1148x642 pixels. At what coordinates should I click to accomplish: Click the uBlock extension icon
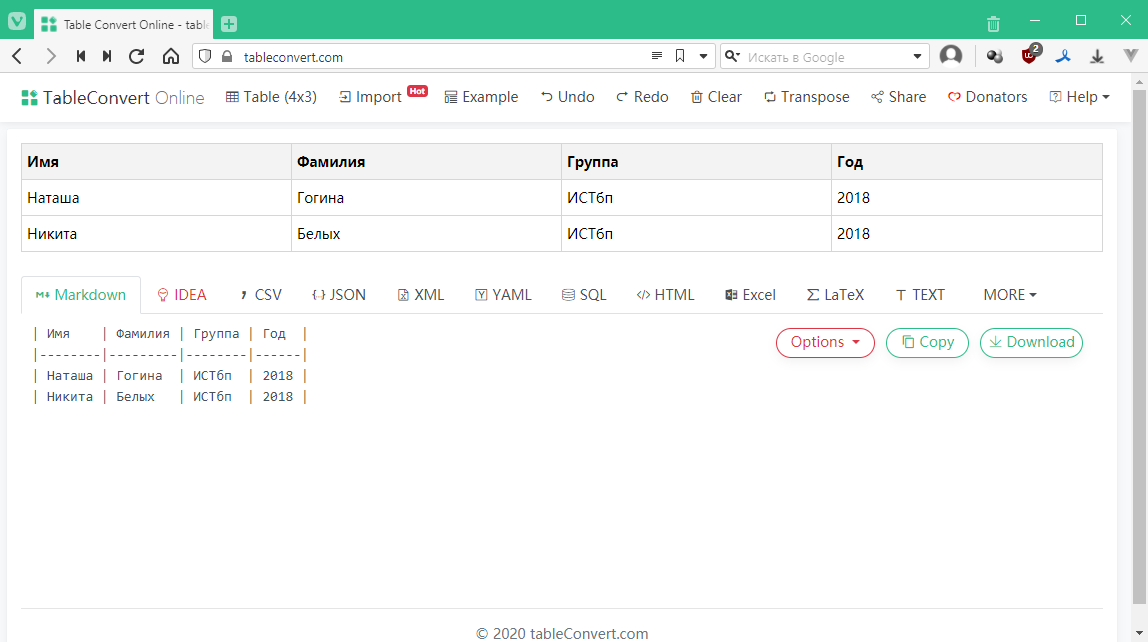tap(1029, 57)
